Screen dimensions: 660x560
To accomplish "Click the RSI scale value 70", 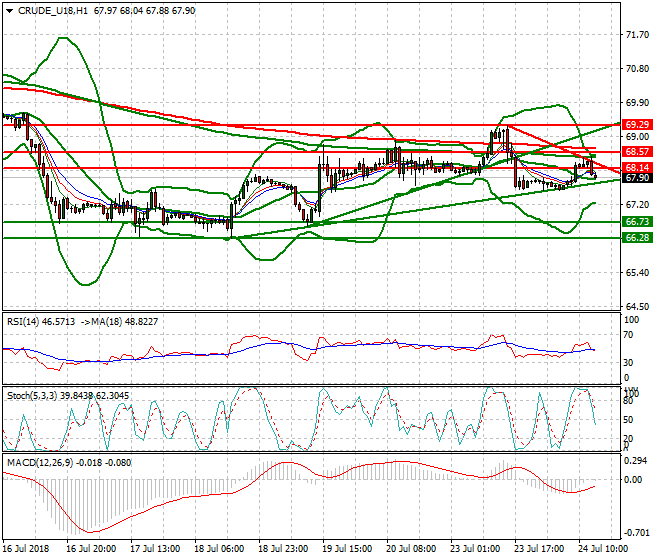I will [x=628, y=335].
